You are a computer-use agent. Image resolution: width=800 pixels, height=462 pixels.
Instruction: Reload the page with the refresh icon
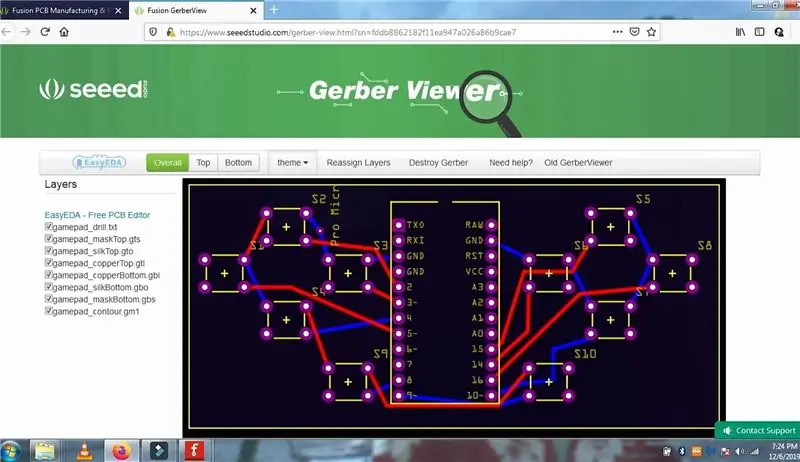[45, 32]
